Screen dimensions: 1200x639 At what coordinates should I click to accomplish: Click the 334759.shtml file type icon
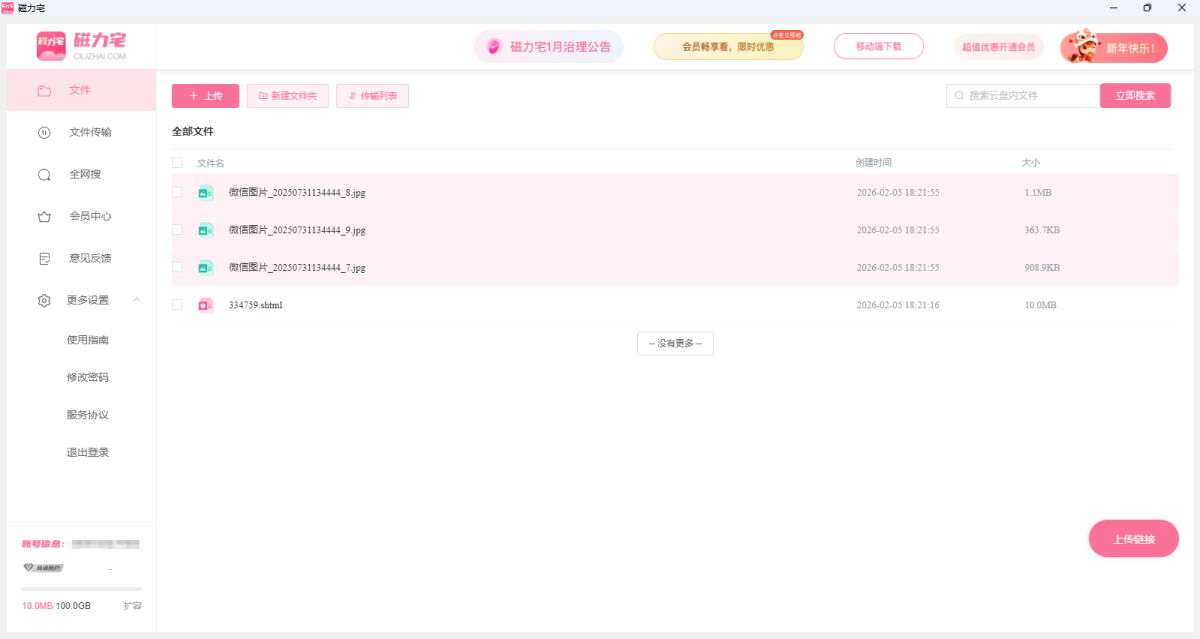205,305
